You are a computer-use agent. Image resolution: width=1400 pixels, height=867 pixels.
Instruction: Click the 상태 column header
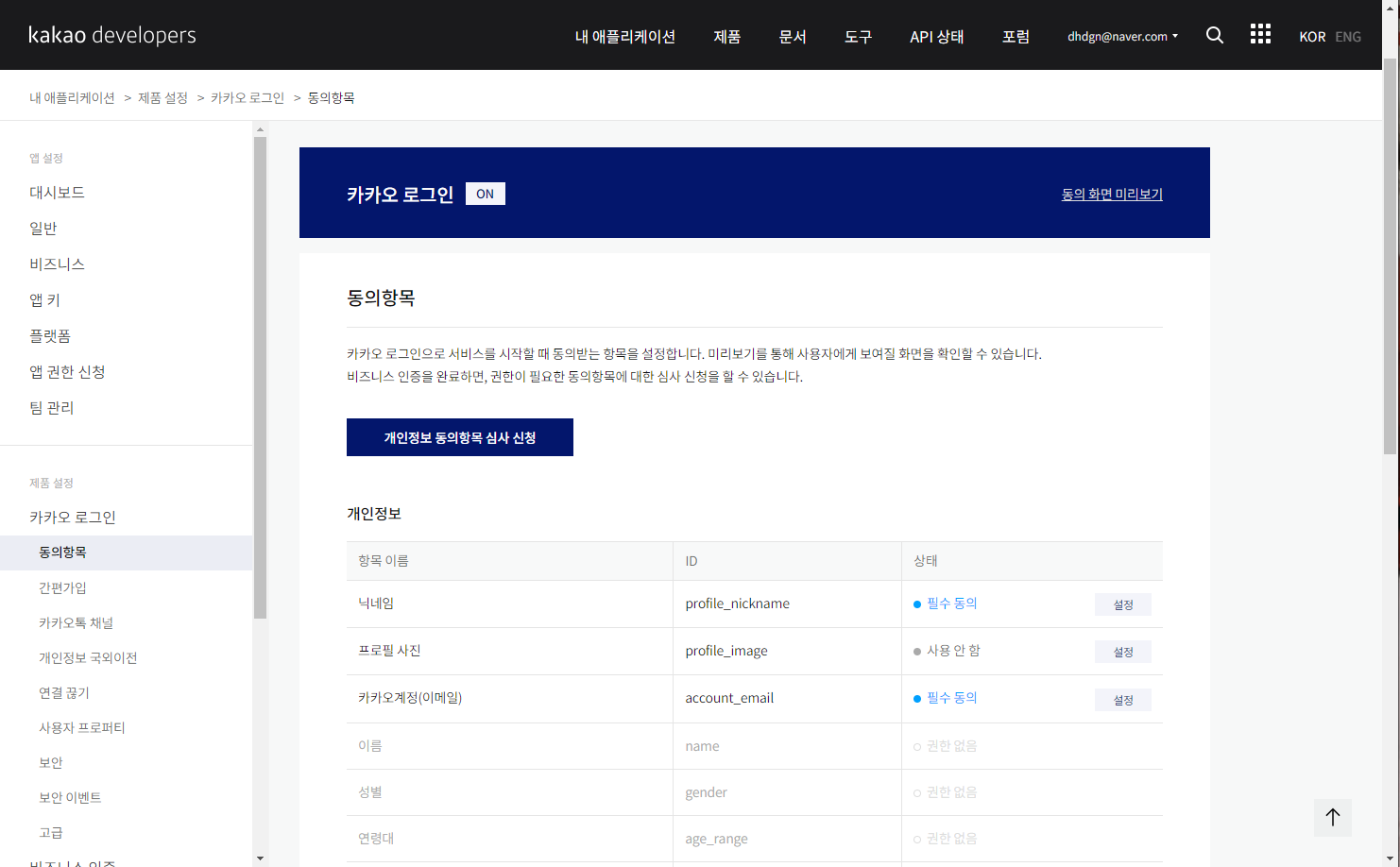[1033, 561]
